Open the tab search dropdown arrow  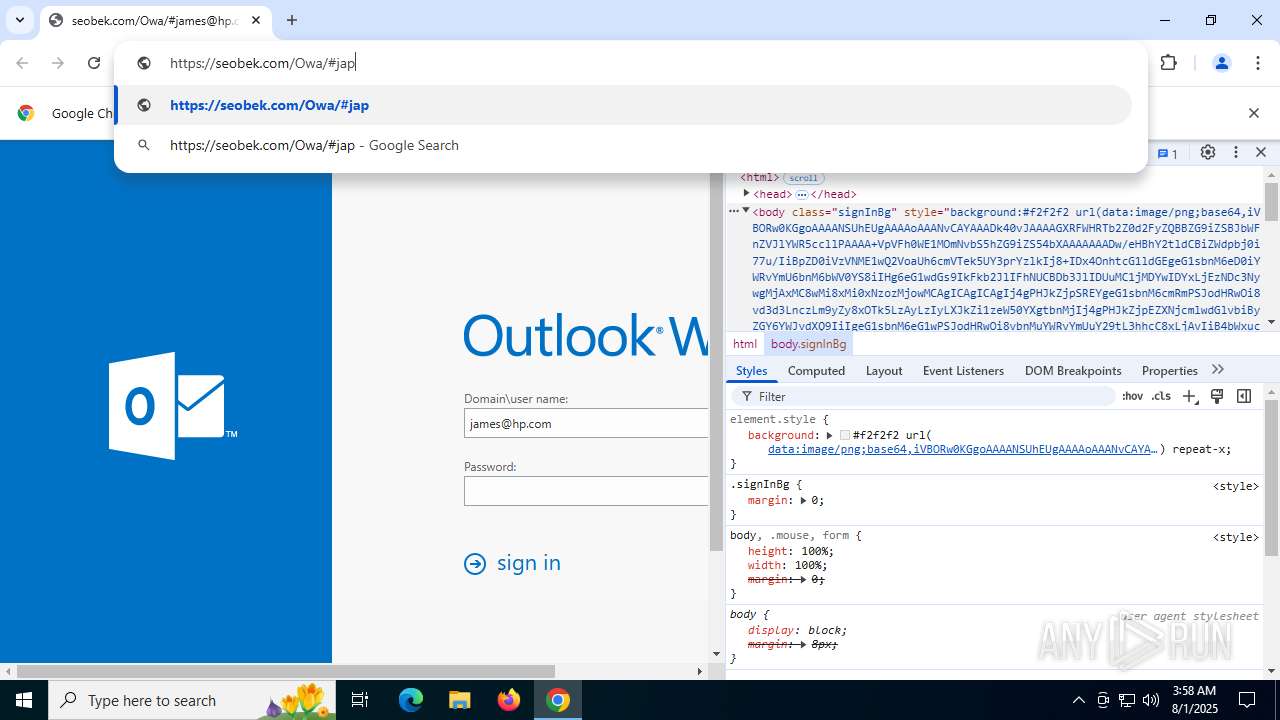coord(19,20)
